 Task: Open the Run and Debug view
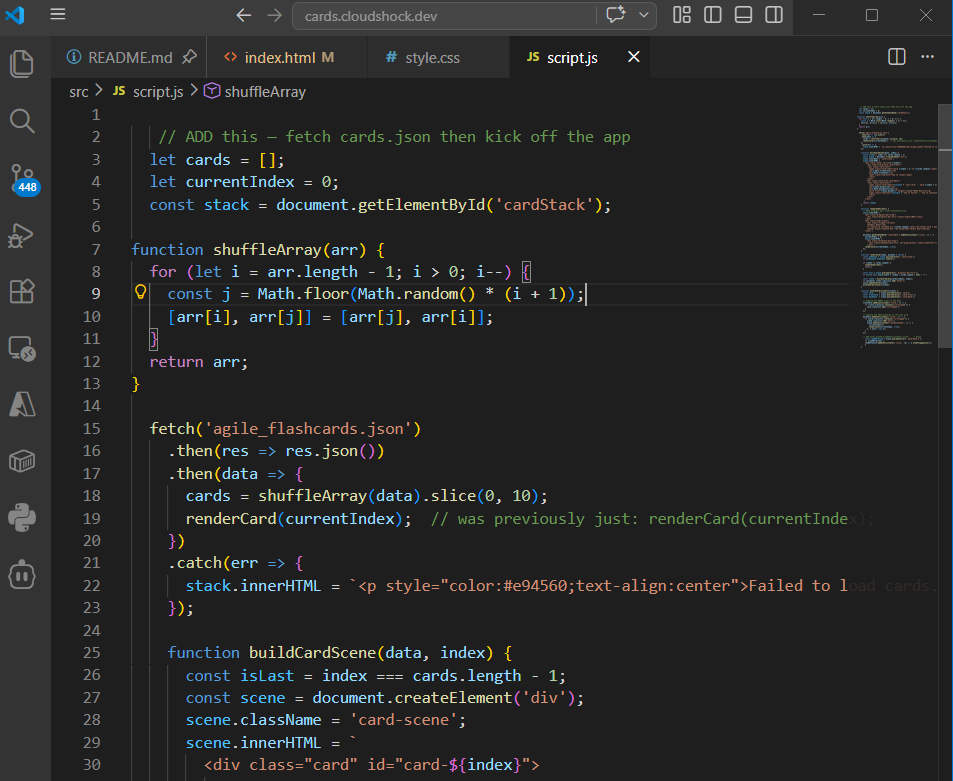pyautogui.click(x=22, y=236)
